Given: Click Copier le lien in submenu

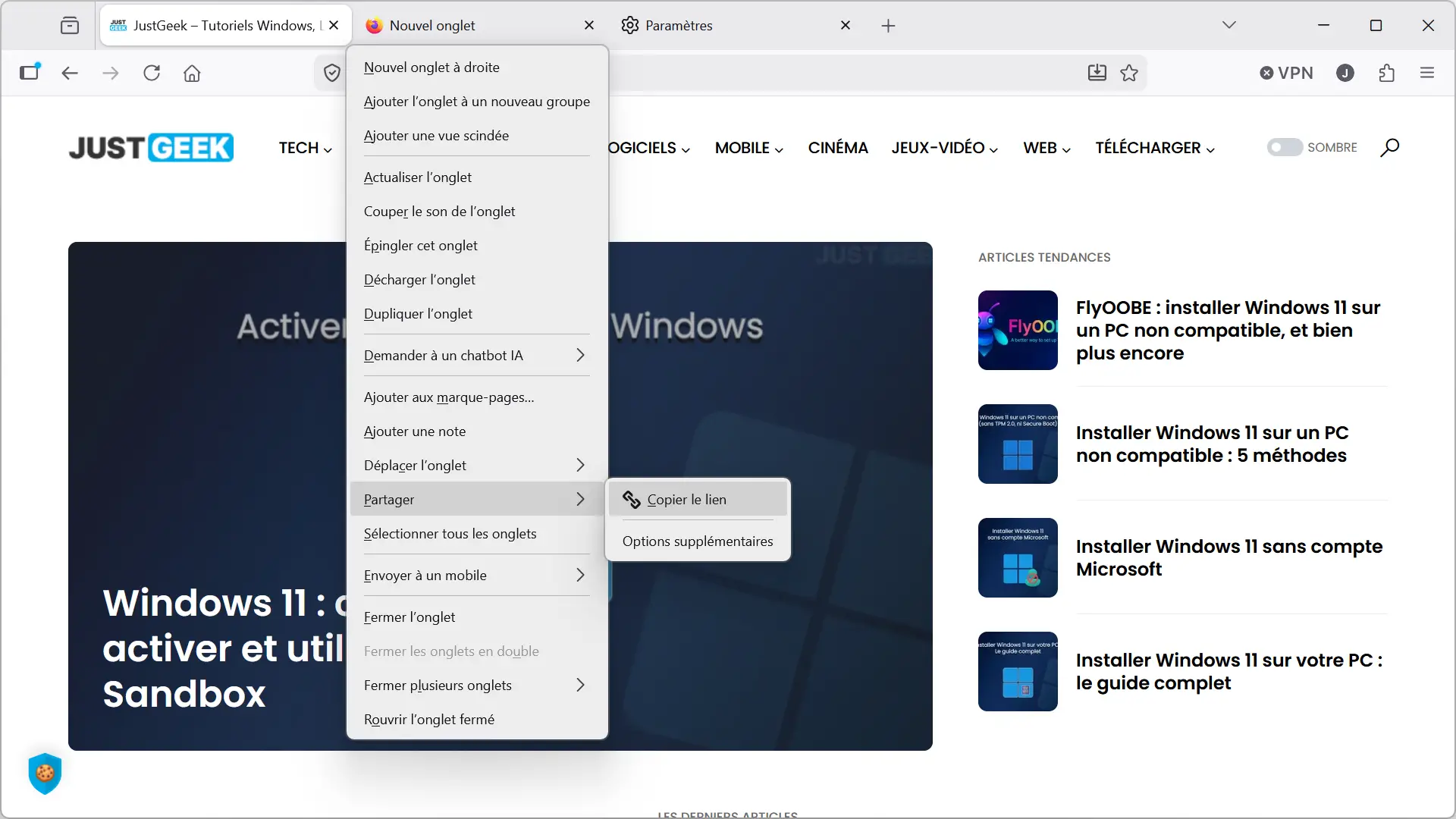Looking at the screenshot, I should 698,499.
